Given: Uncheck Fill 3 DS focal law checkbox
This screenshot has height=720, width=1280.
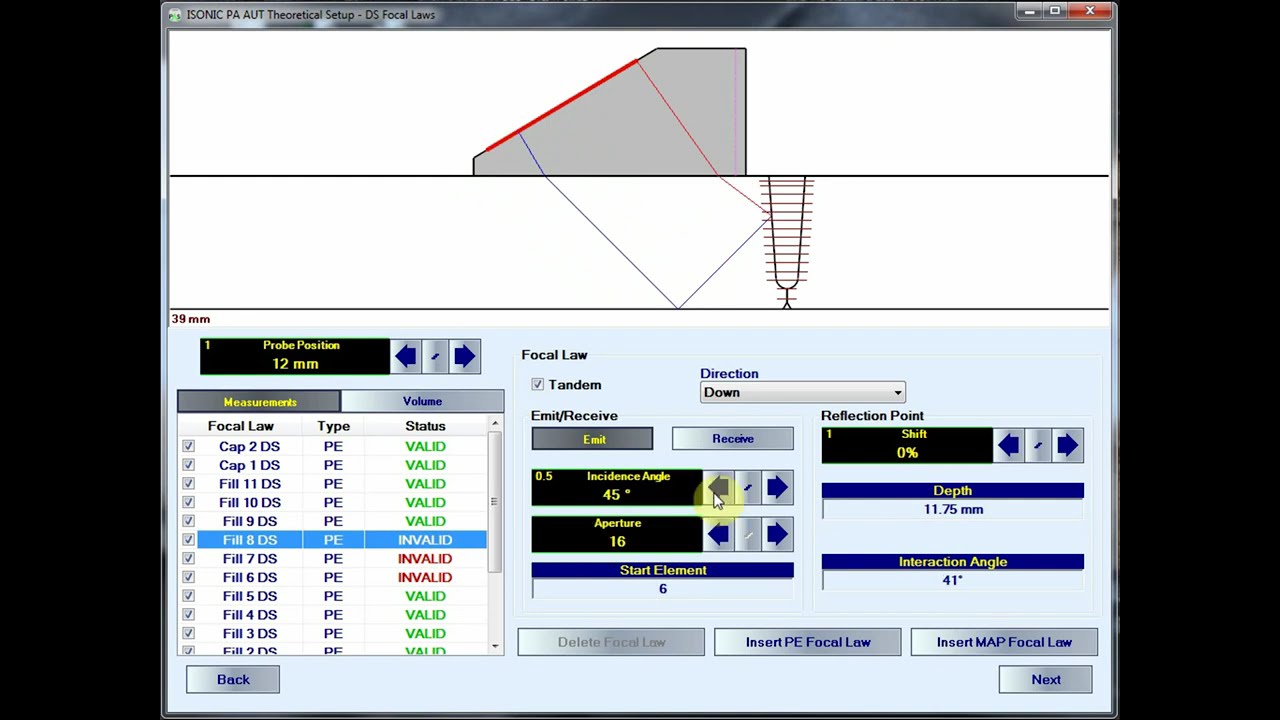Looking at the screenshot, I should point(188,634).
